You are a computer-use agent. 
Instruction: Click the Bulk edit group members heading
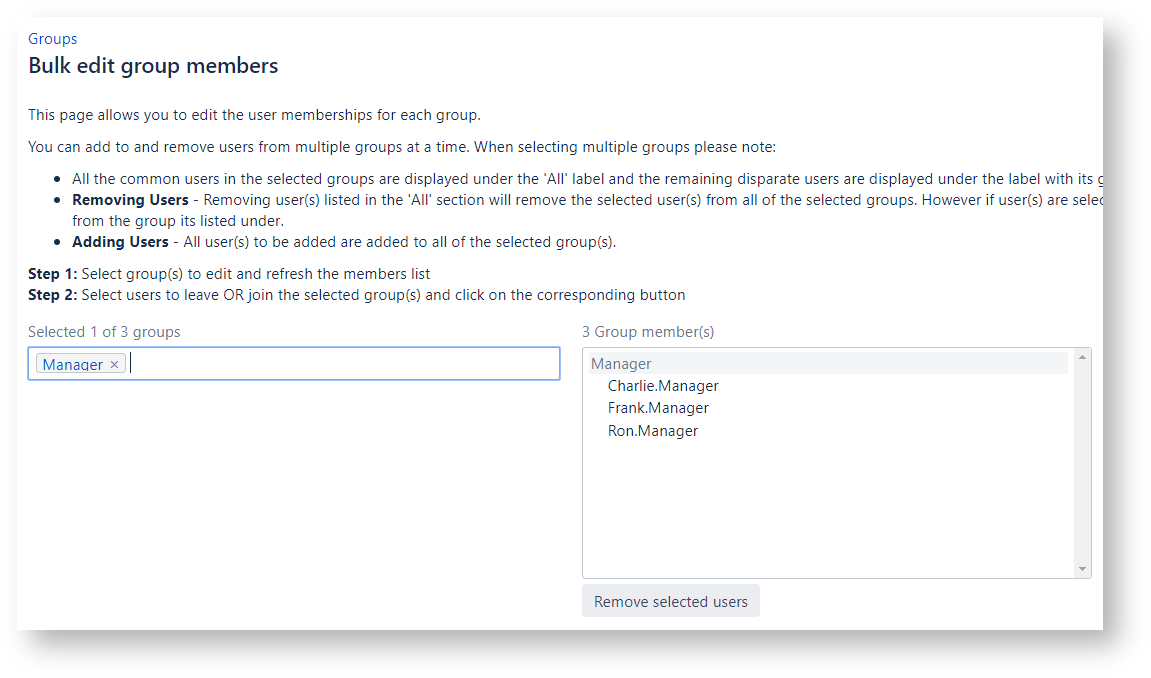point(153,67)
